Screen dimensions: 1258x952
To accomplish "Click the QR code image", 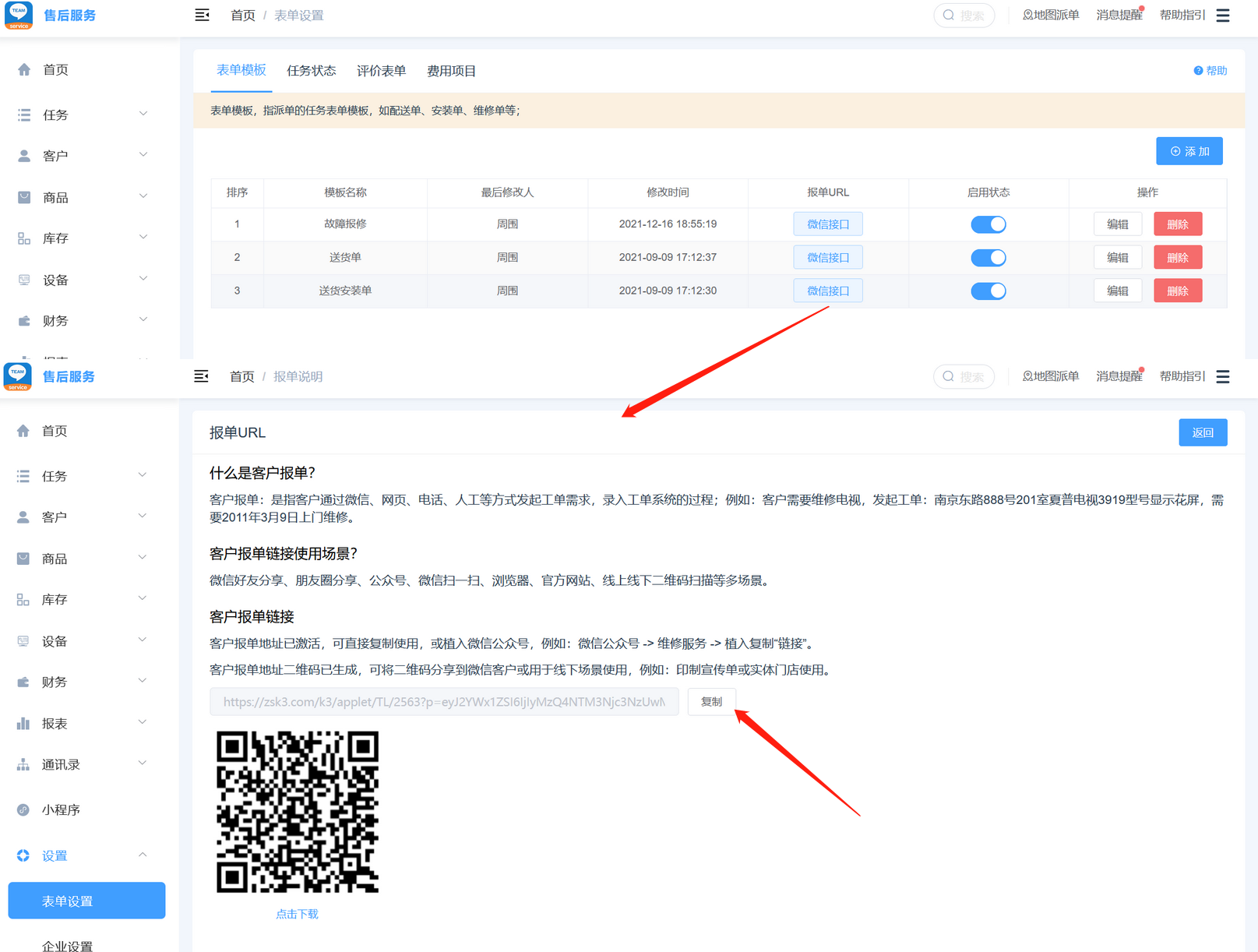I will (x=297, y=812).
